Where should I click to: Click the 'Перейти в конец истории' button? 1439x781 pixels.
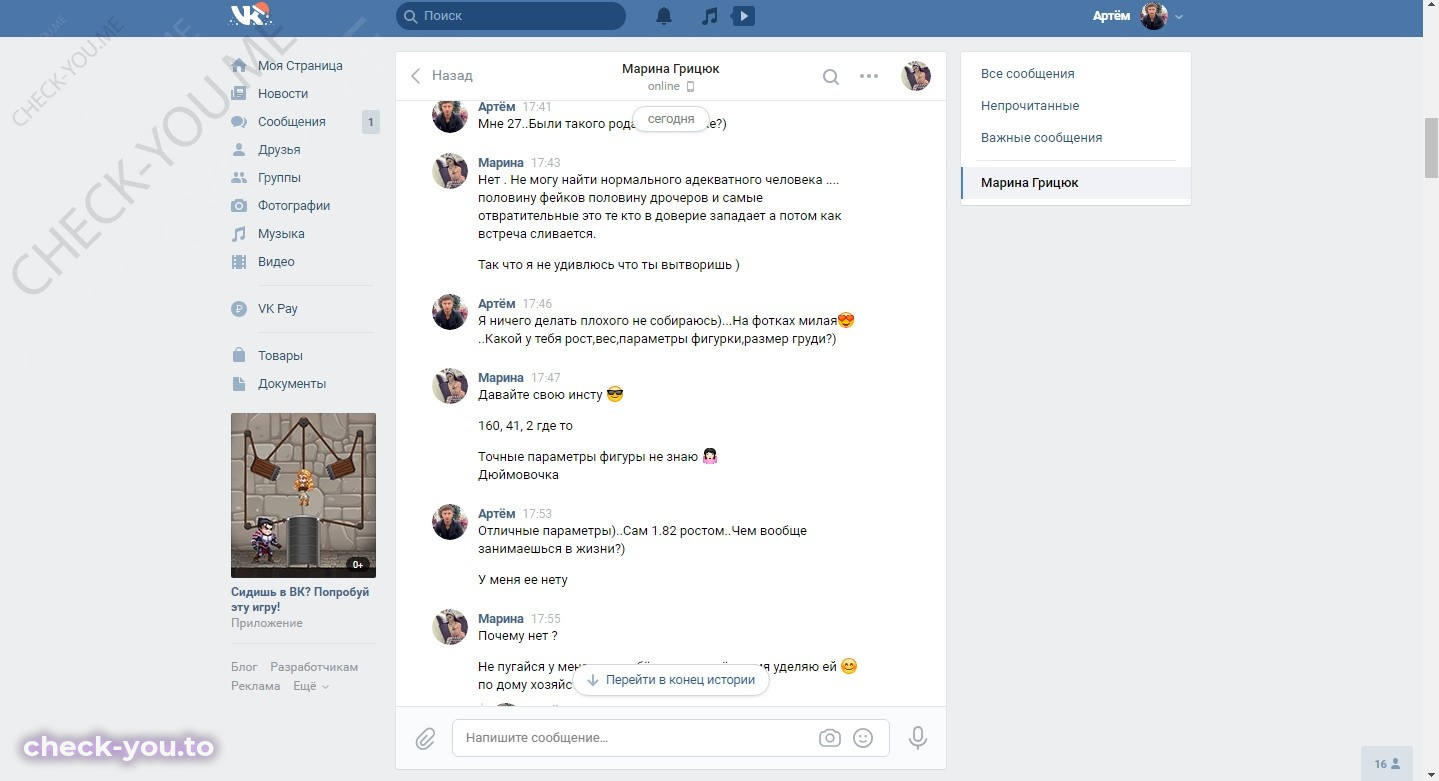click(x=671, y=680)
